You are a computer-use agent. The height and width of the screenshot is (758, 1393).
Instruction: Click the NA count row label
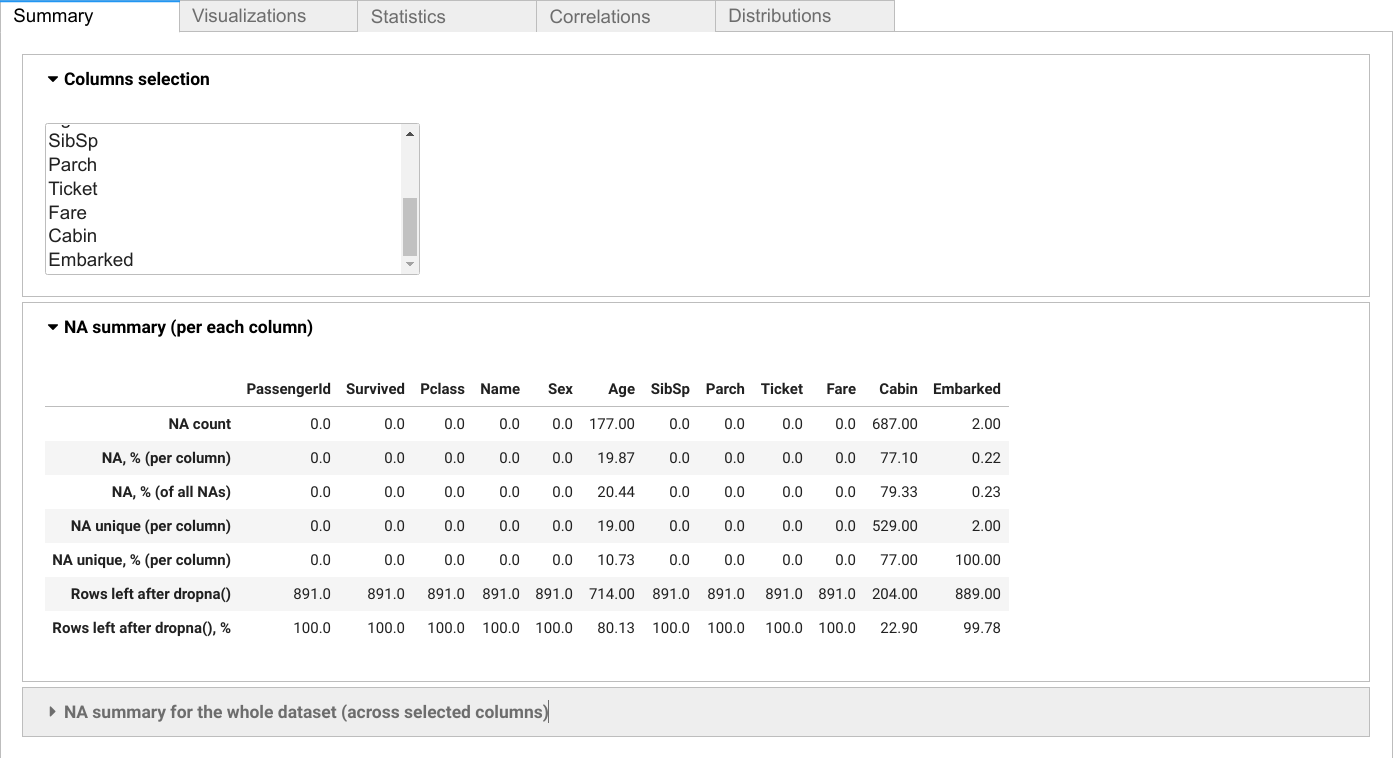[200, 424]
